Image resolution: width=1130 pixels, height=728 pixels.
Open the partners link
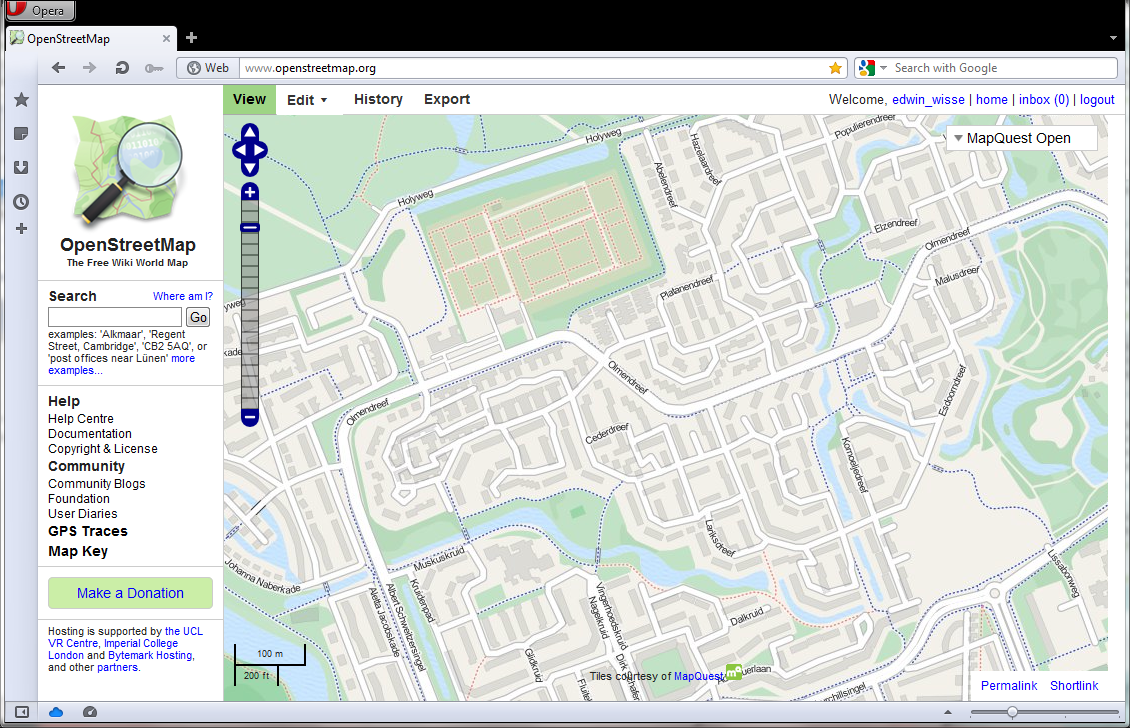pos(119,667)
